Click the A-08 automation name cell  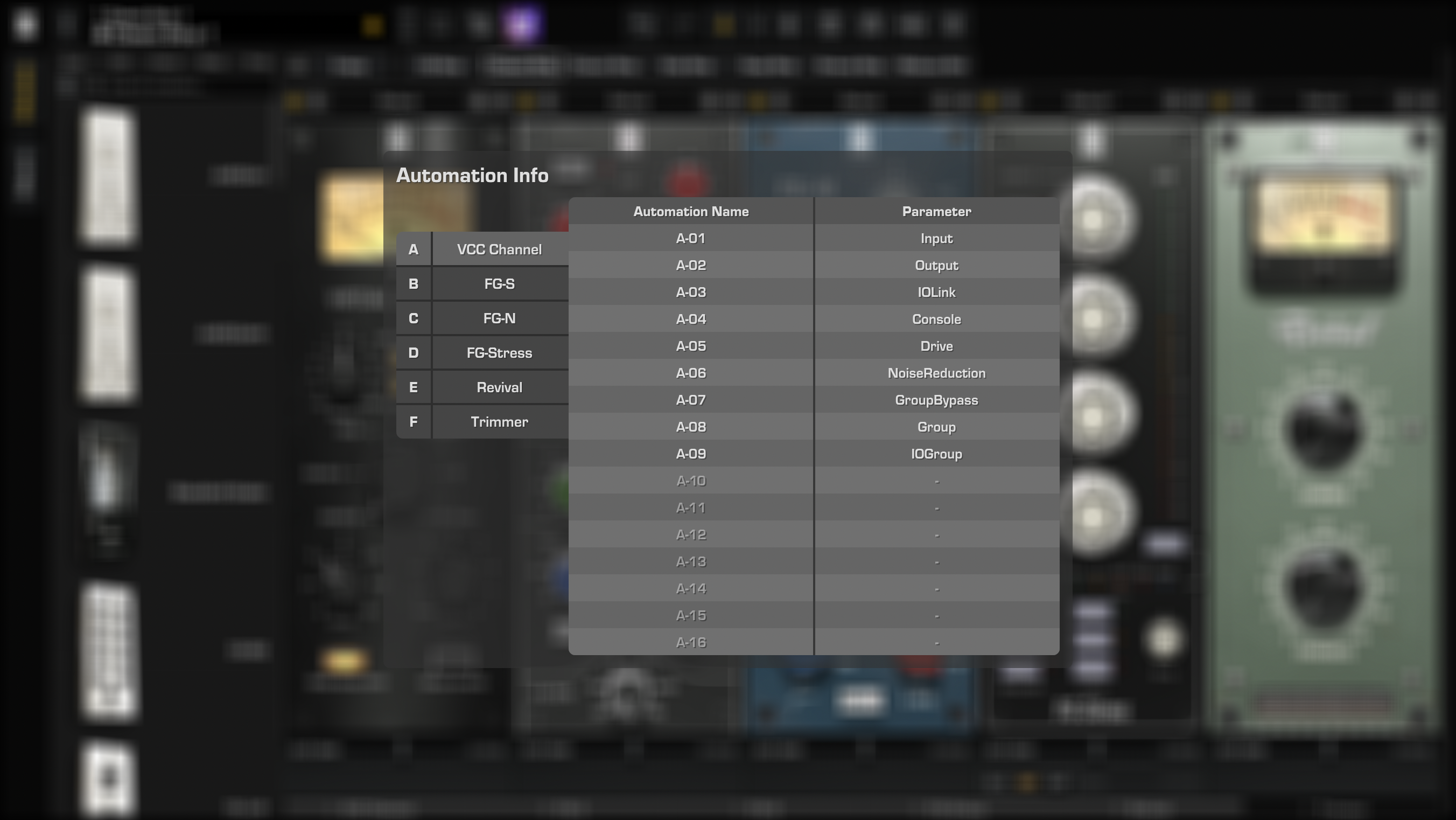point(691,427)
